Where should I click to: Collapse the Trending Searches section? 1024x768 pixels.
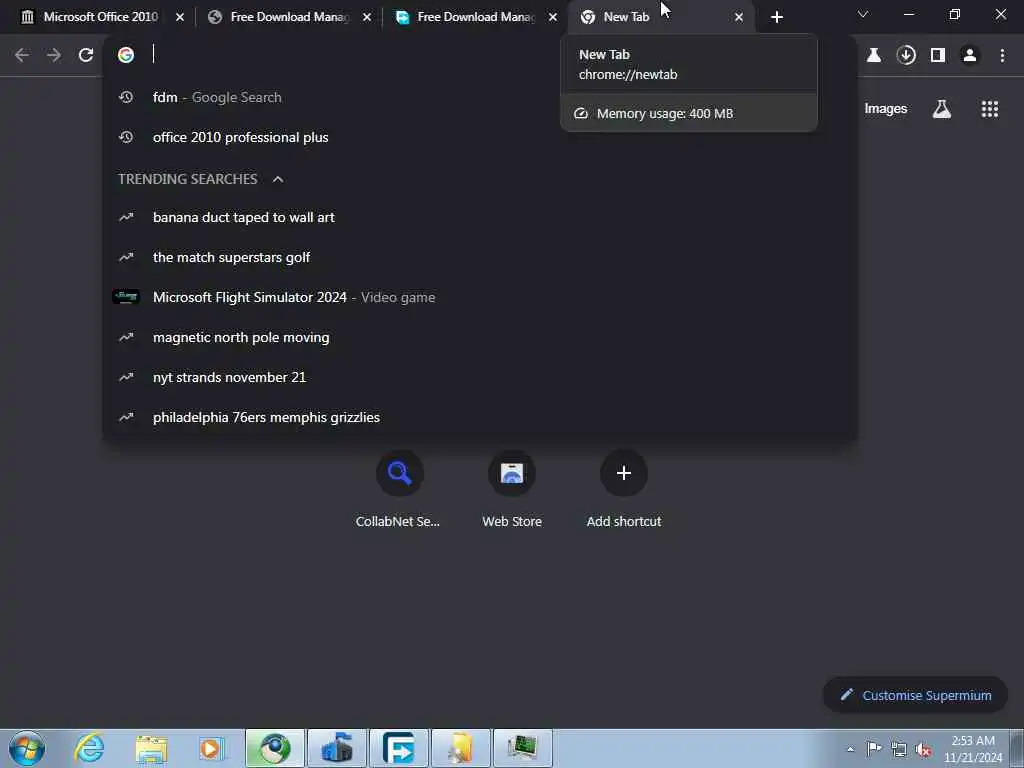278,179
